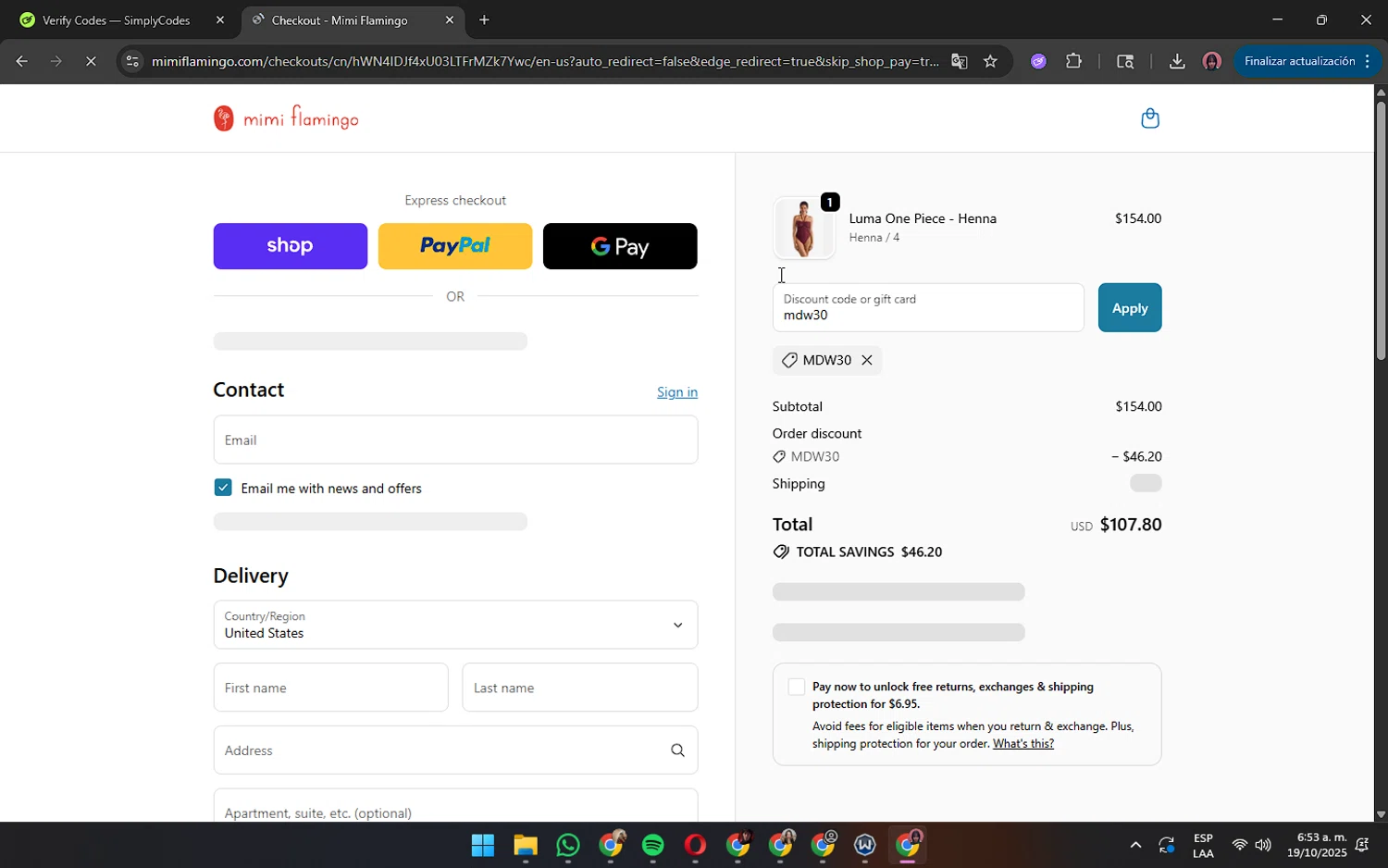
Task: Click the Address field
Action: coord(455,750)
